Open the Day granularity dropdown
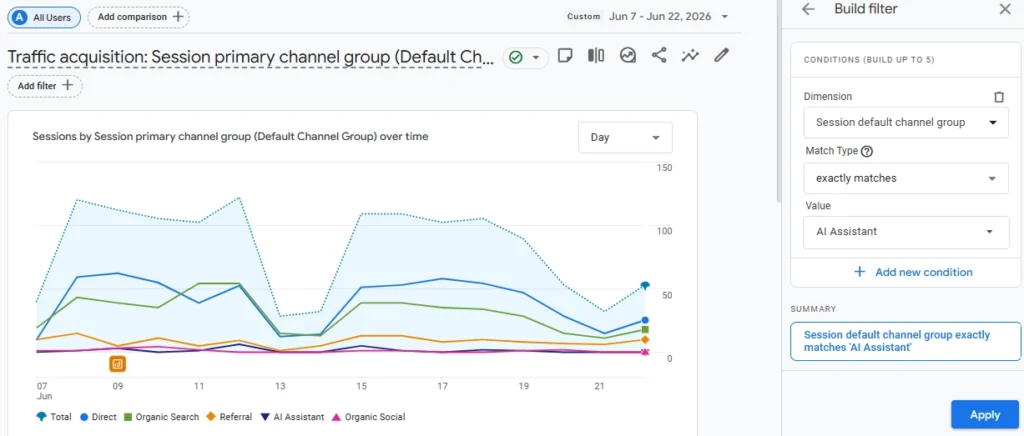Image resolution: width=1024 pixels, height=436 pixels. (625, 138)
